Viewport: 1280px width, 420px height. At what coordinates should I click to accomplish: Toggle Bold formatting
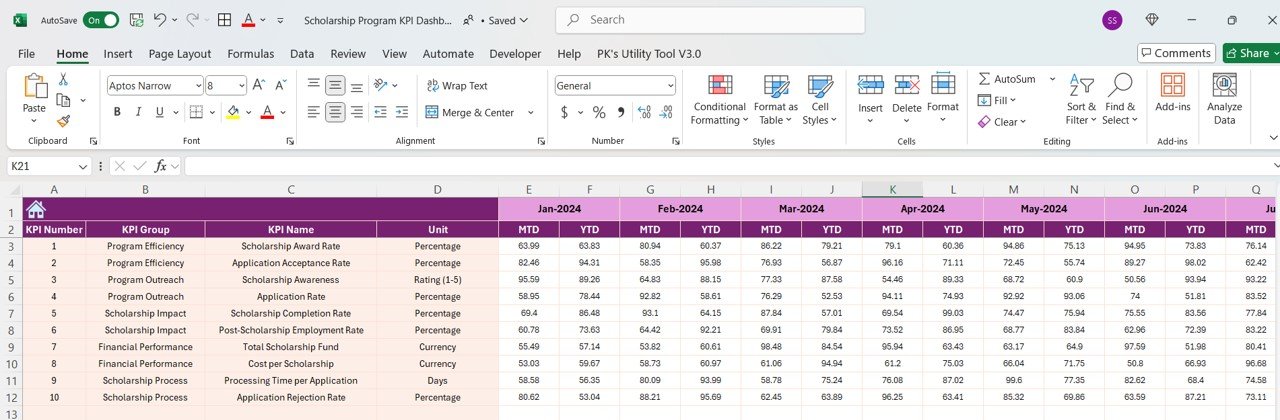tap(117, 112)
